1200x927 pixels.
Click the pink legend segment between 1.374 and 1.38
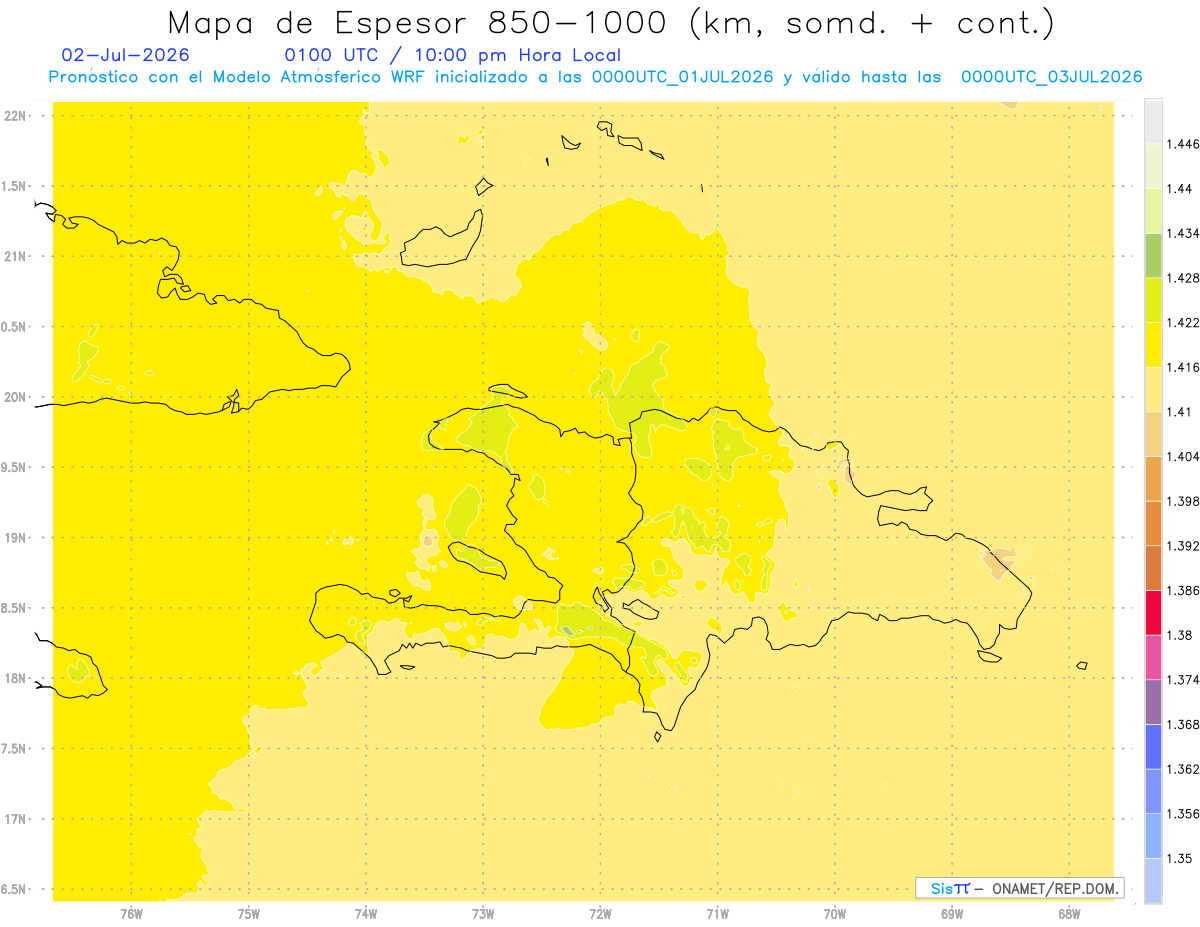click(x=1153, y=657)
